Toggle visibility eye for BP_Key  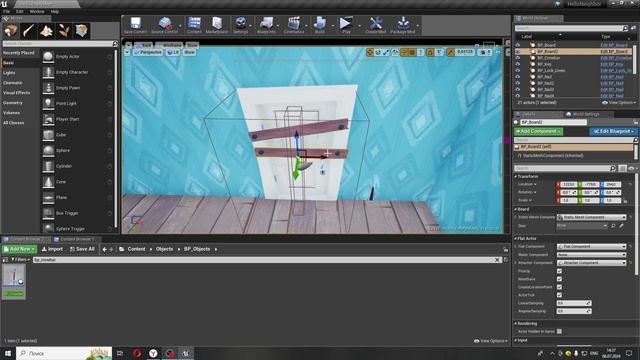pos(518,64)
